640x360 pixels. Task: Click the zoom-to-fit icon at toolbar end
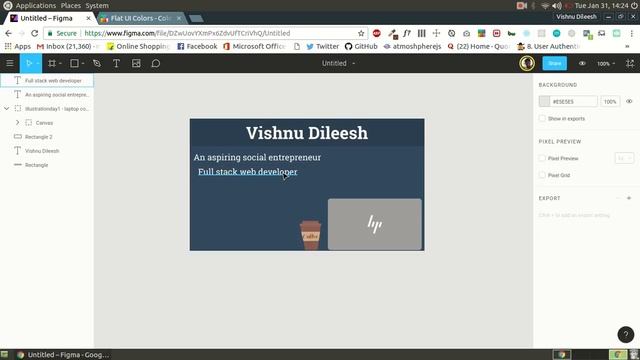click(630, 63)
